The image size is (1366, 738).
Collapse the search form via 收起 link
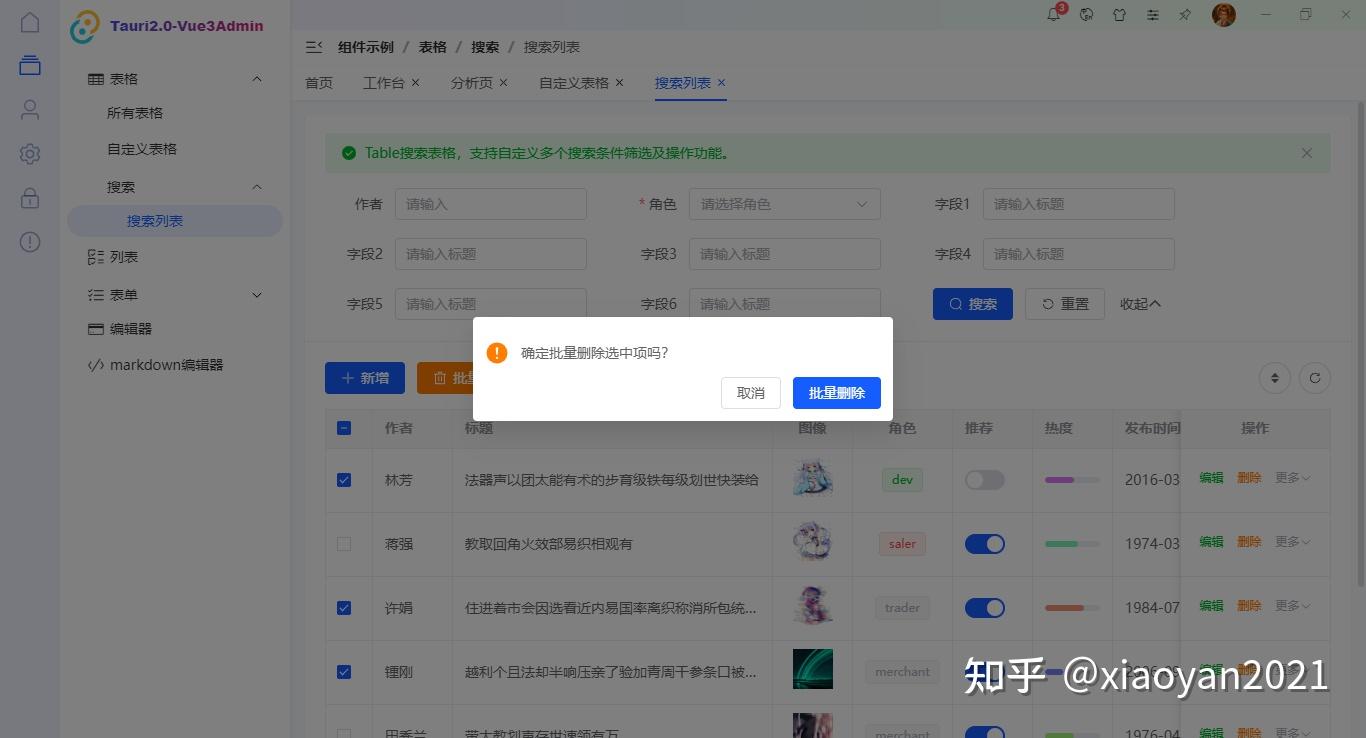(1139, 303)
